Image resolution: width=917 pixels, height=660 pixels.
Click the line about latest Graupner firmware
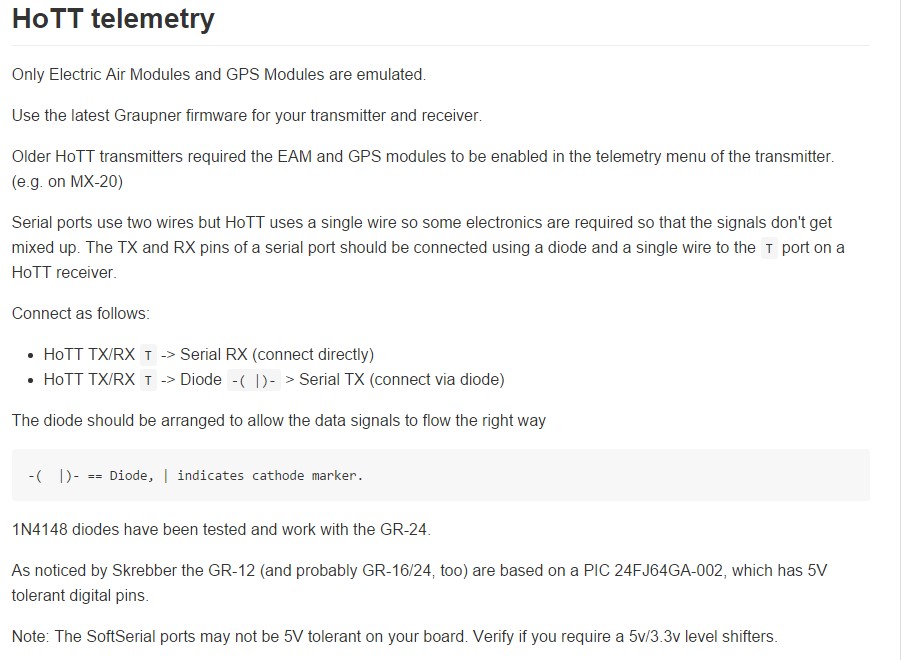(247, 115)
